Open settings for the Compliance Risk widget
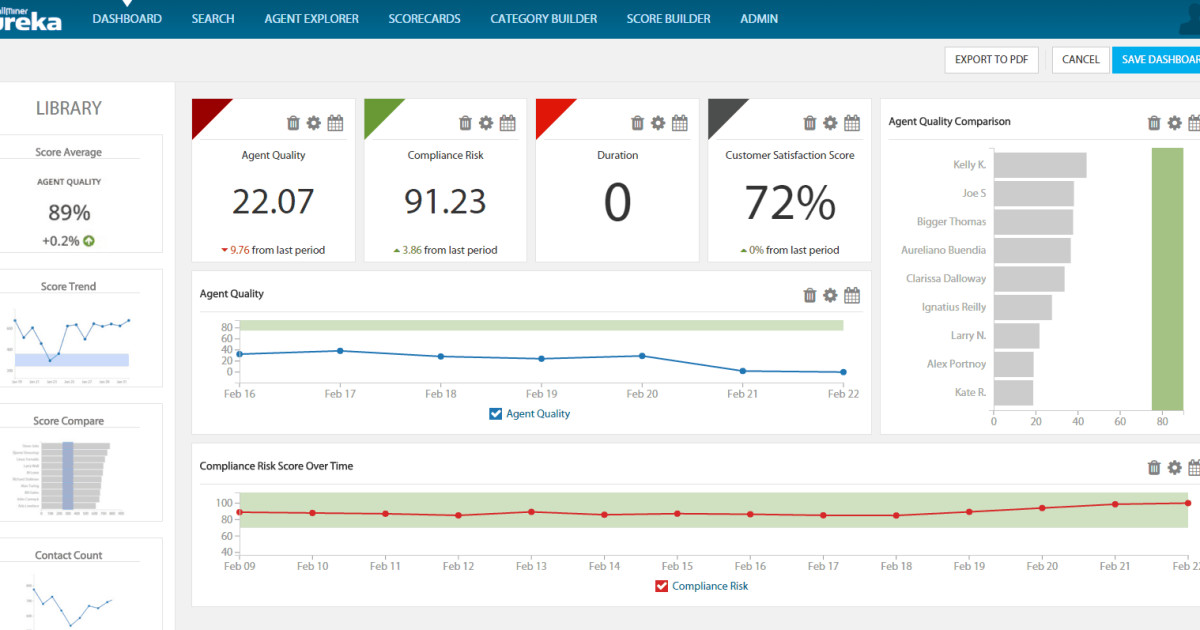This screenshot has width=1200, height=630. [486, 122]
